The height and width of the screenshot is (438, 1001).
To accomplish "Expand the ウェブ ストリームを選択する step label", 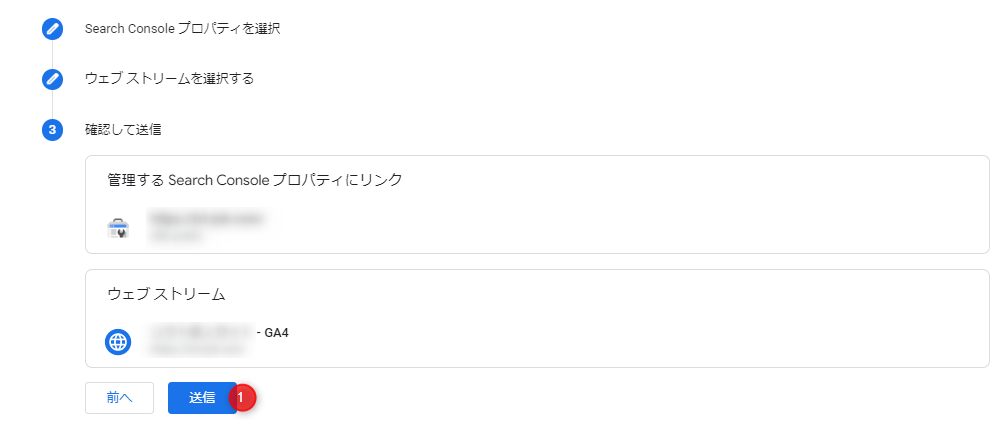I will point(170,79).
